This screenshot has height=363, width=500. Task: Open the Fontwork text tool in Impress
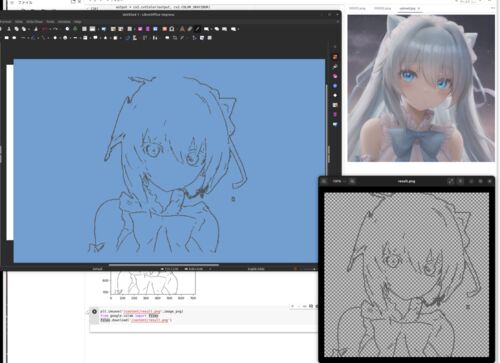point(182,29)
